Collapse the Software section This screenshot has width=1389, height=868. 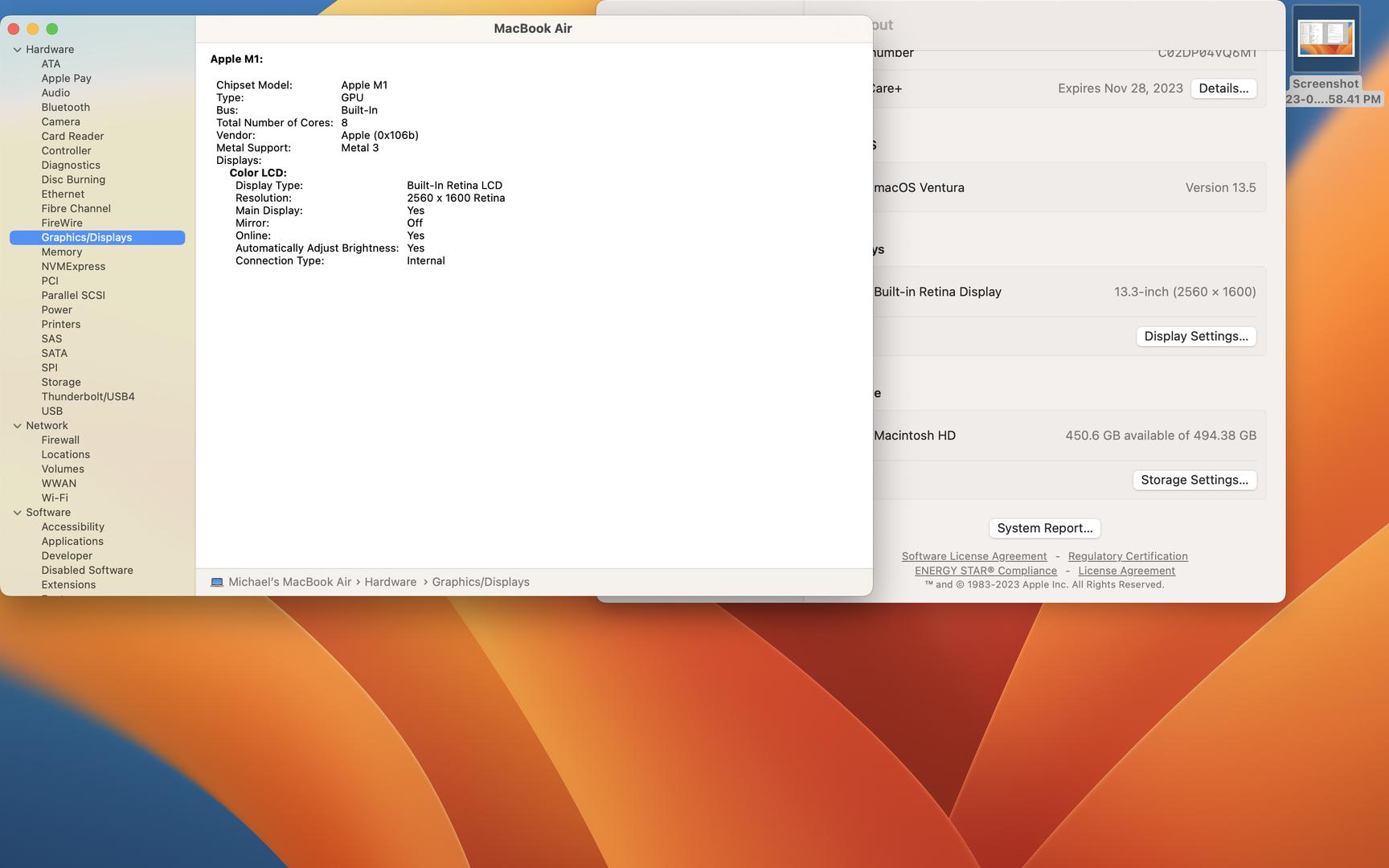17,513
